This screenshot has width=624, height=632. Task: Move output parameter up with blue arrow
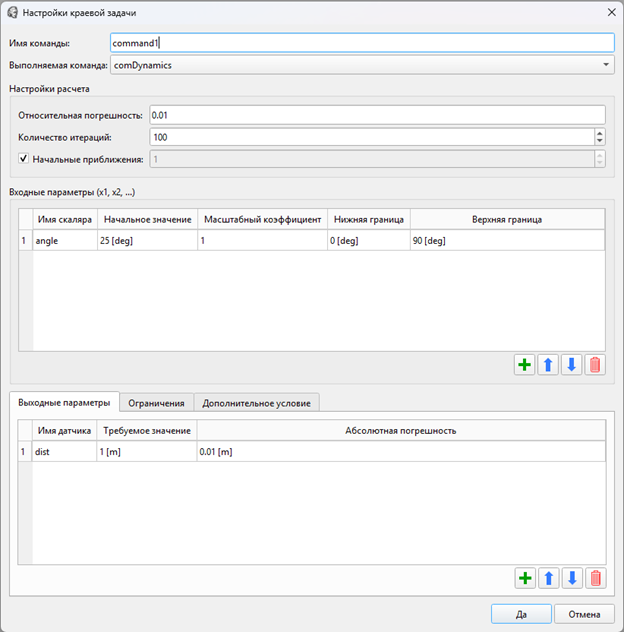tap(548, 578)
